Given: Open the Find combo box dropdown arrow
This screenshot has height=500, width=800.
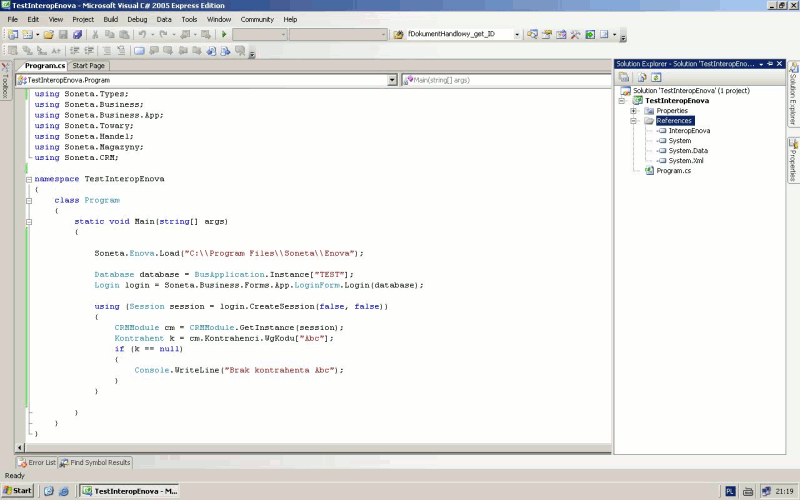Looking at the screenshot, I should [x=517, y=34].
